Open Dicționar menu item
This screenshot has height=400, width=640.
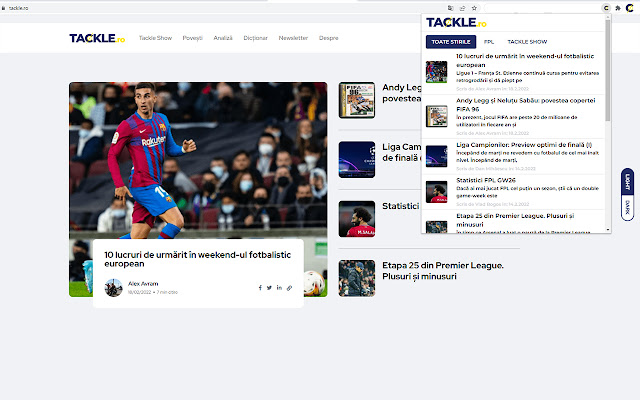pyautogui.click(x=256, y=38)
